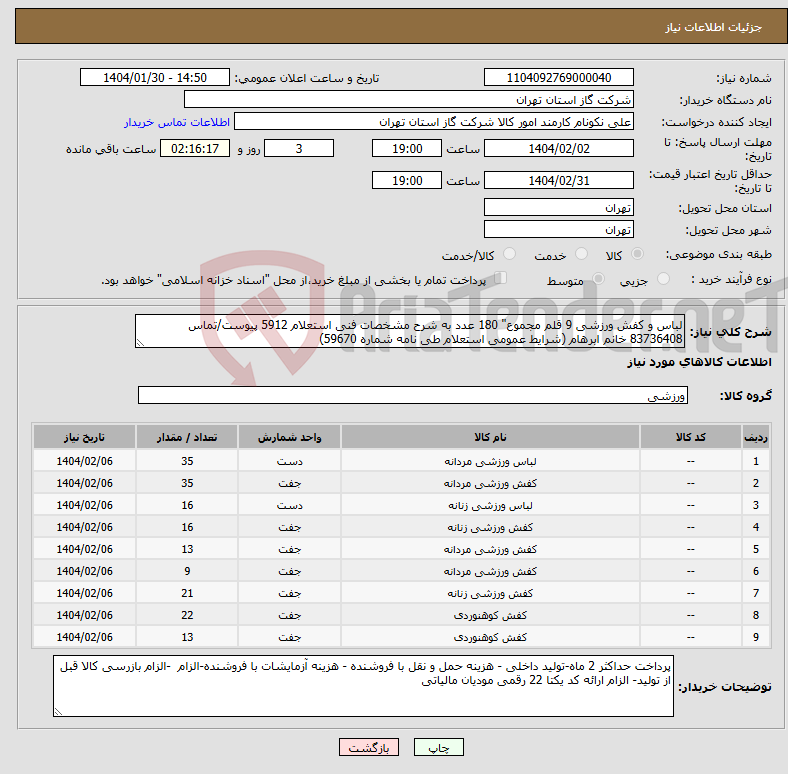The width and height of the screenshot is (788, 774).
Task: Select the کالا/خدمت radio button
Action: coord(510,254)
